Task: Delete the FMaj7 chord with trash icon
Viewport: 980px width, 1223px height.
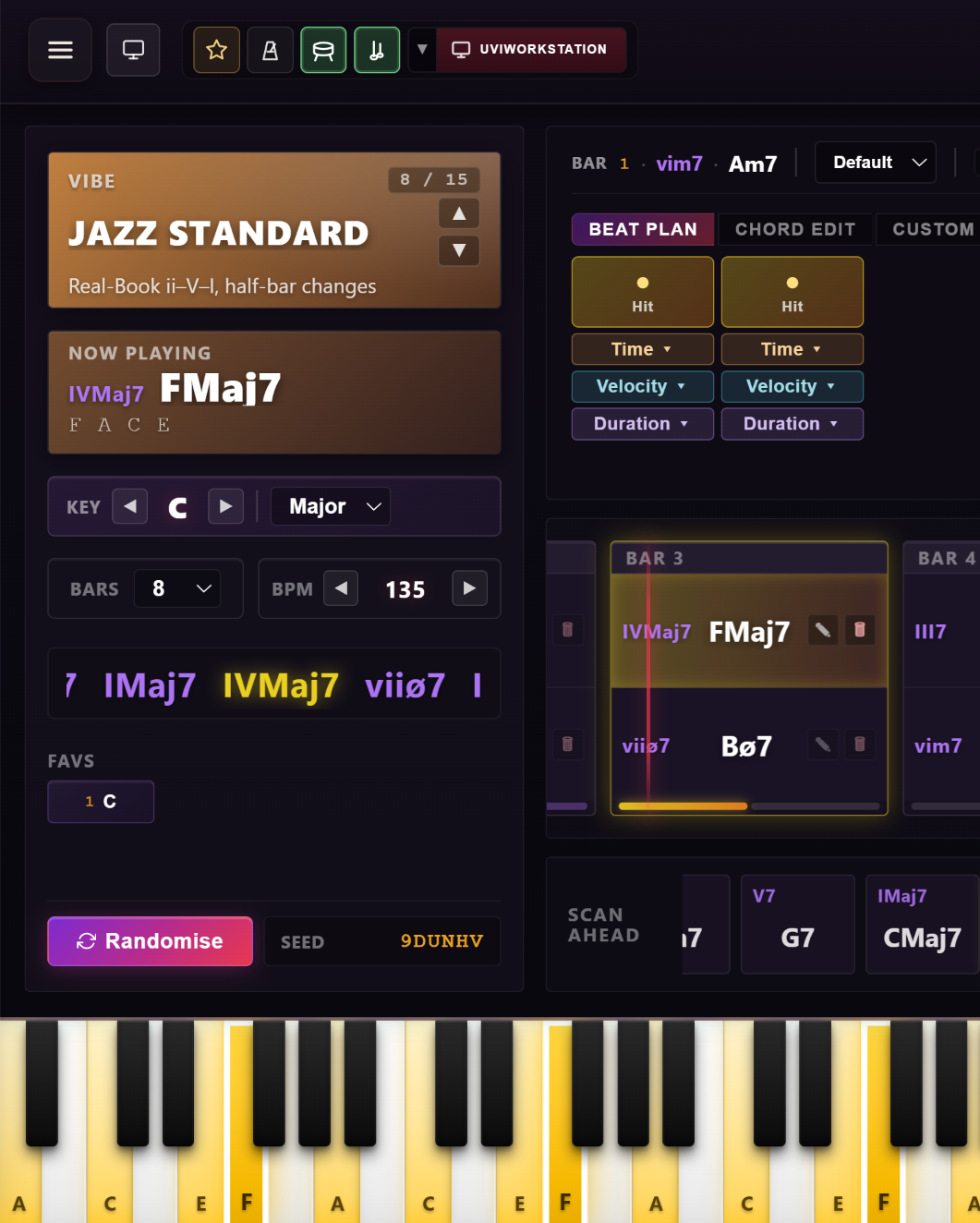Action: coord(860,630)
